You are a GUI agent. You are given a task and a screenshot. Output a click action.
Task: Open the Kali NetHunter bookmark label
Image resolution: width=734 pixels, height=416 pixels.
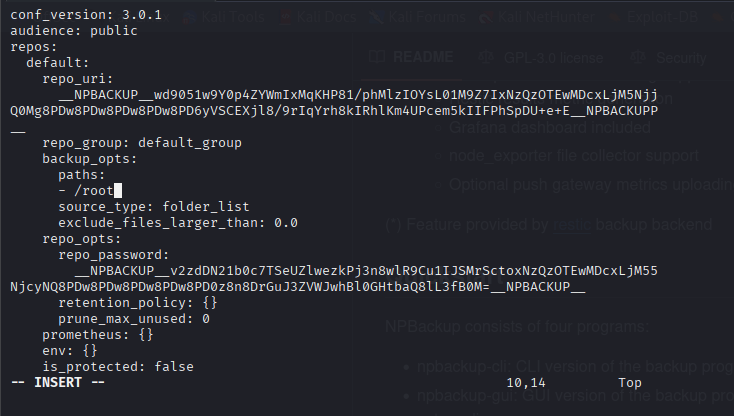tap(535, 19)
